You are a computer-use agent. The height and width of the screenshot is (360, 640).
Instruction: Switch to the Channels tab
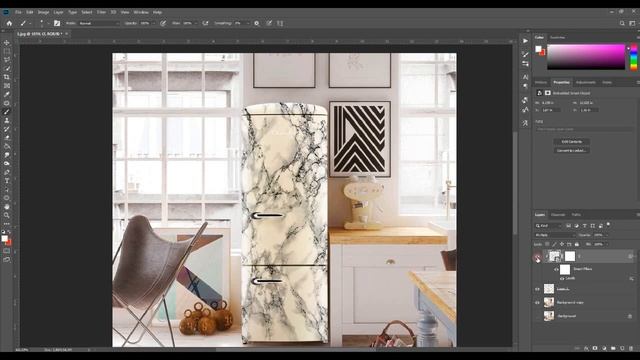[x=558, y=215]
